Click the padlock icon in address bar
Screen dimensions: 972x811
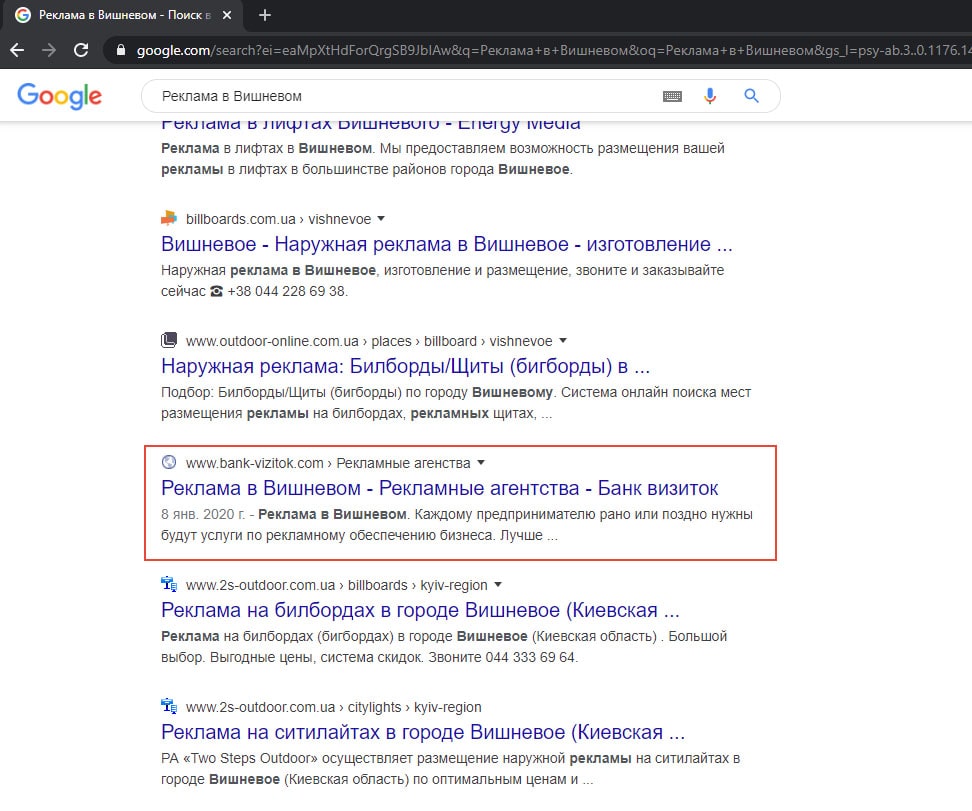tap(121, 50)
